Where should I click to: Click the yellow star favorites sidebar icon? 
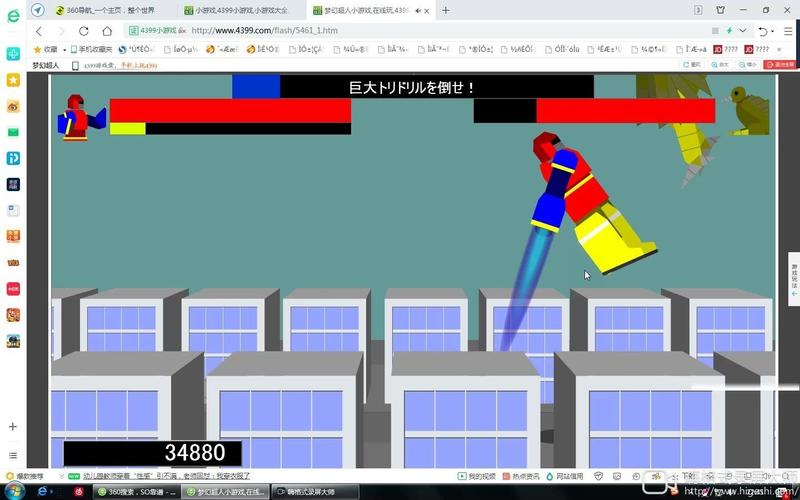point(13,79)
